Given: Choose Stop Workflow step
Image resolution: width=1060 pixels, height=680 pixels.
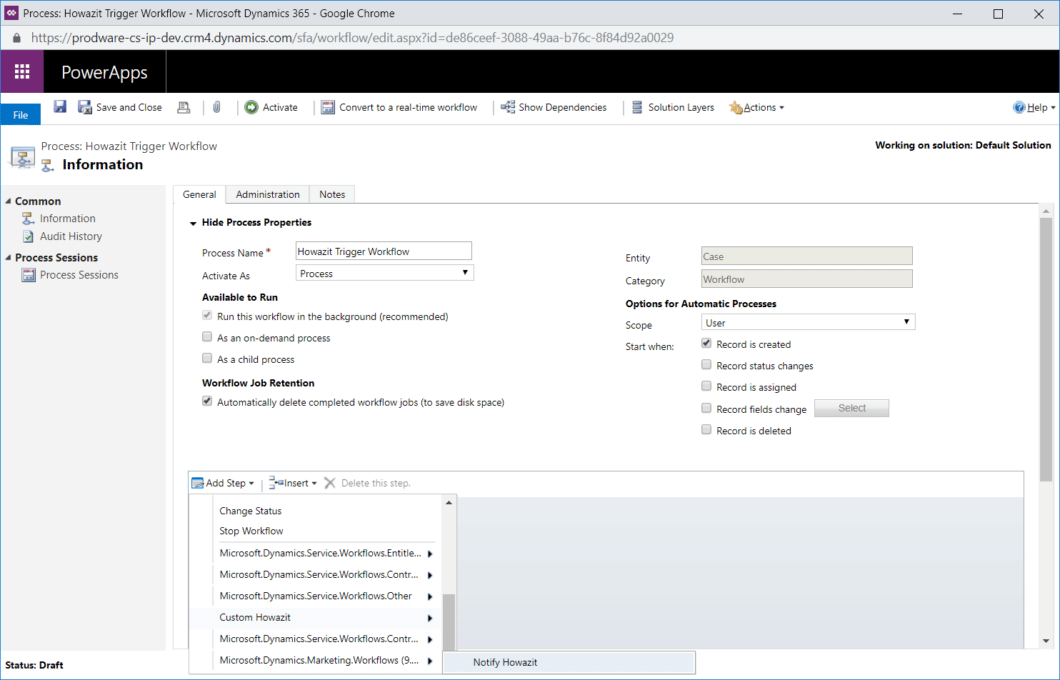Looking at the screenshot, I should (251, 531).
